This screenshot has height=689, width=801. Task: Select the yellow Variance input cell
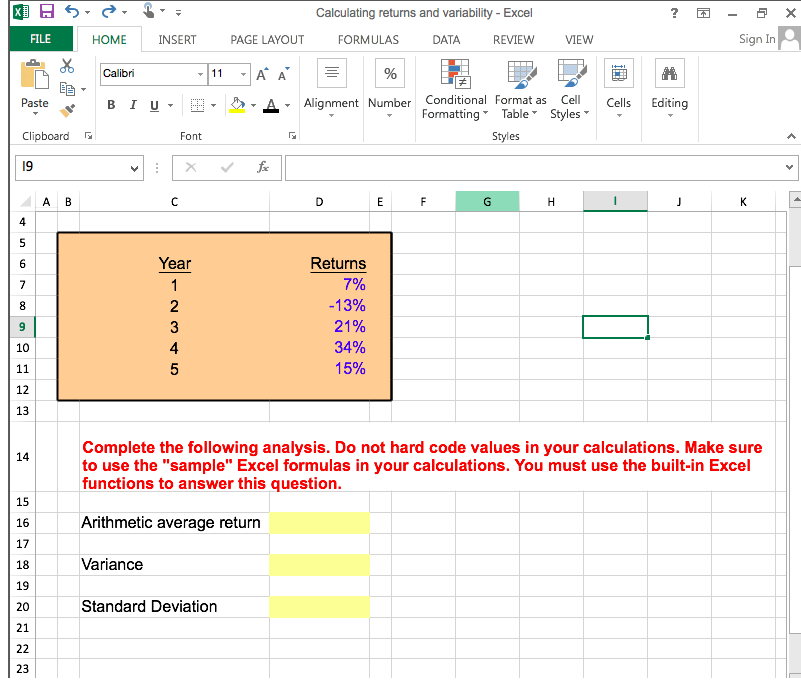(x=319, y=564)
